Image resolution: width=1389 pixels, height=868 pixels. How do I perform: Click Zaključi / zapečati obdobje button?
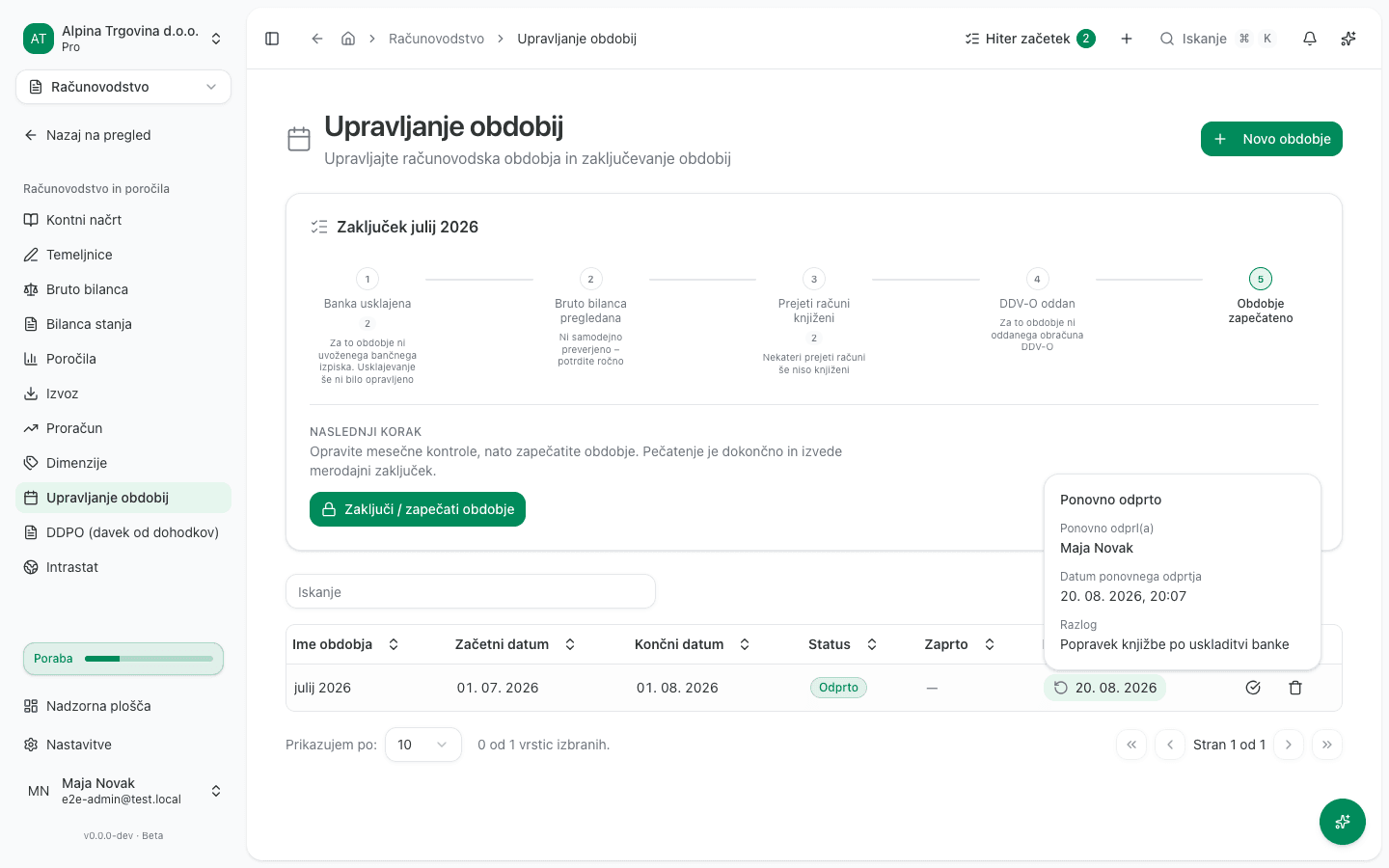(x=418, y=509)
